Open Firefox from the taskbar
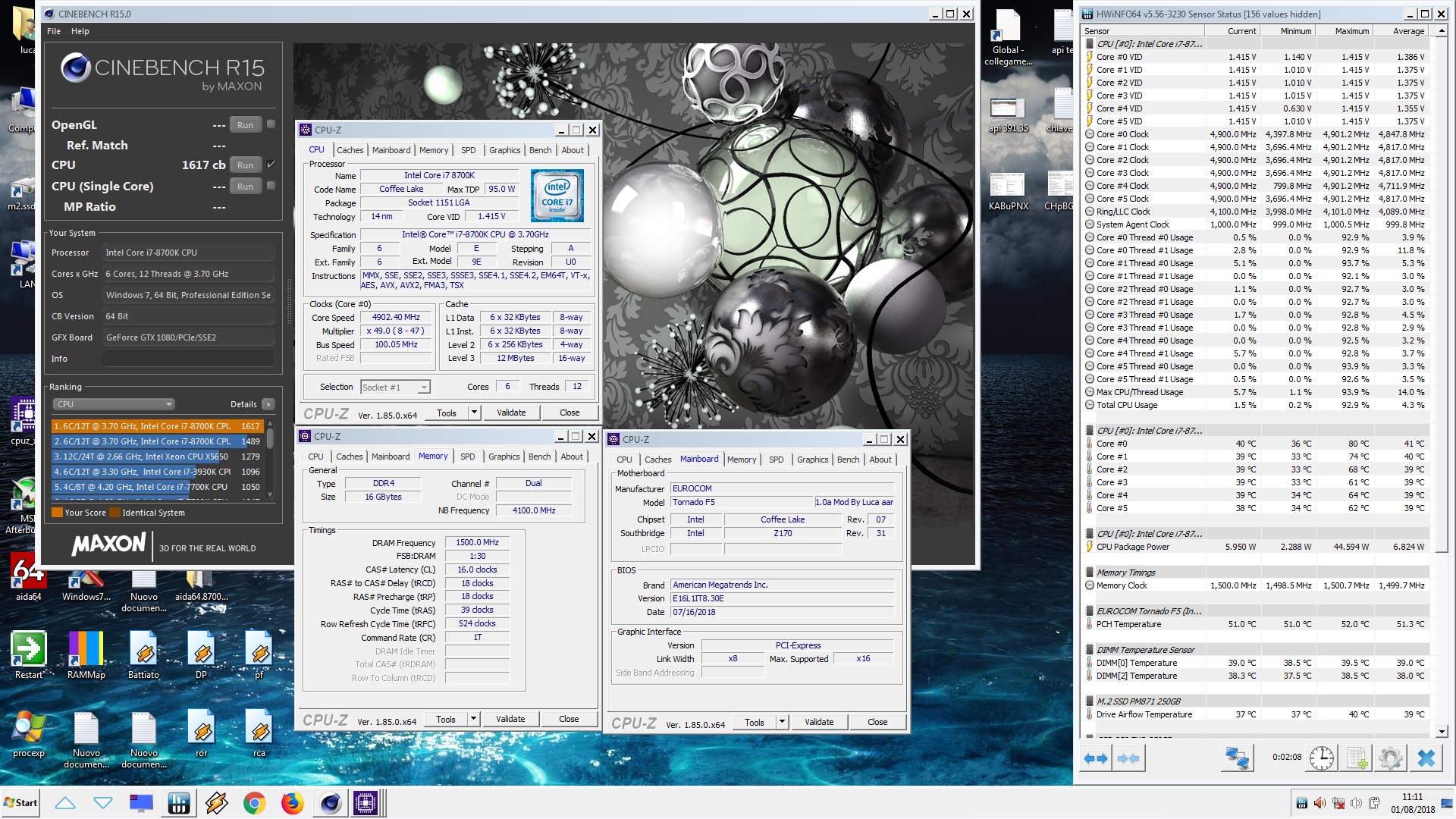The width and height of the screenshot is (1456, 819). [292, 803]
